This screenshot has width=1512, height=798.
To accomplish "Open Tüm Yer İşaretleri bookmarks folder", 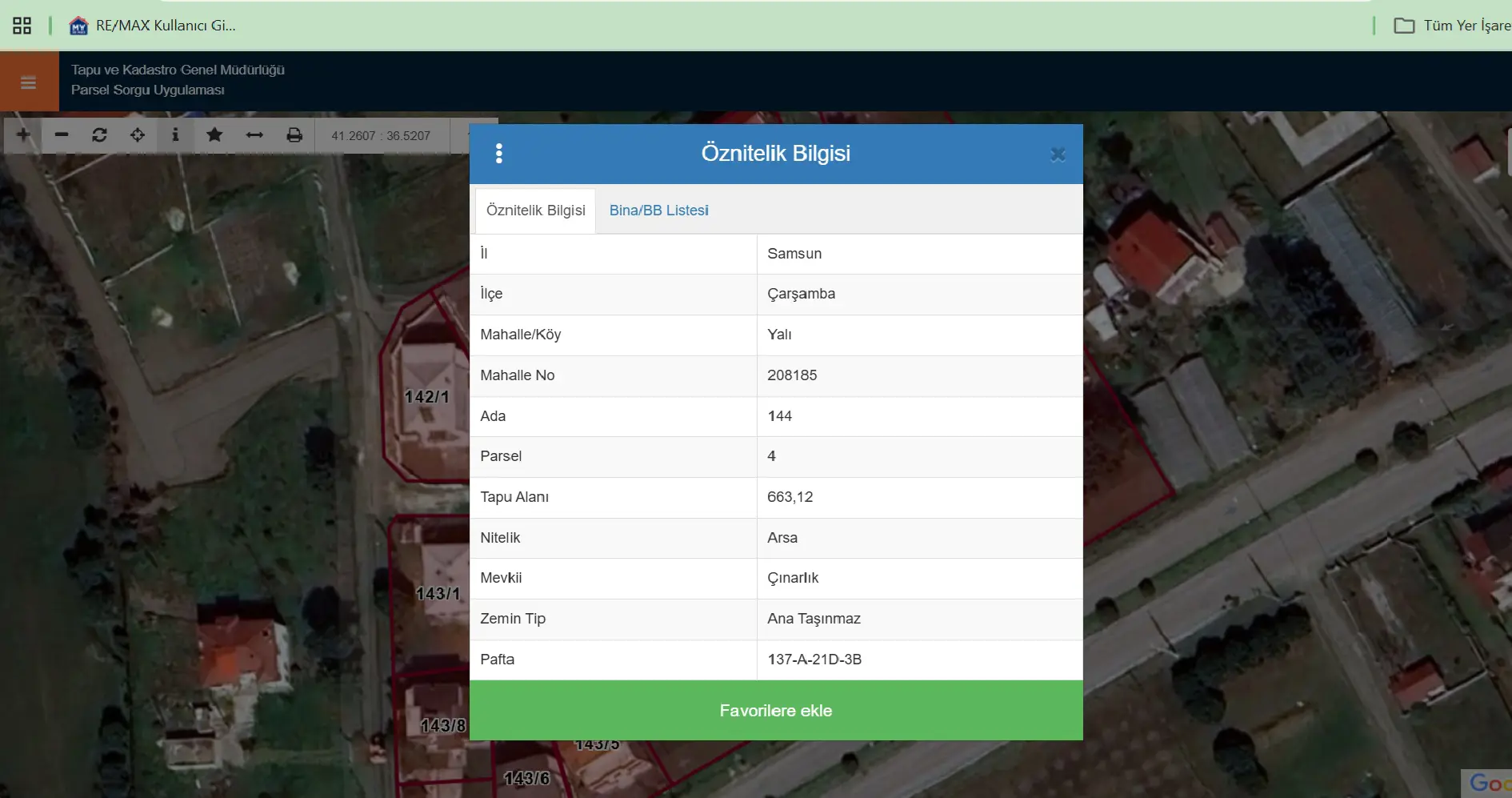I will 1453,26.
